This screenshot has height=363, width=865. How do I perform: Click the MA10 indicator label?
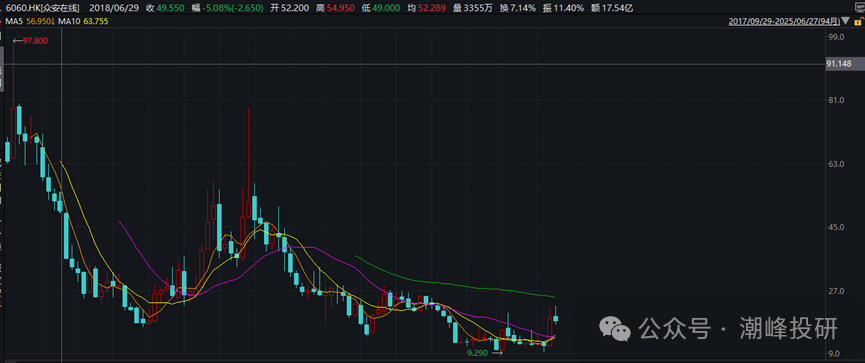68,22
